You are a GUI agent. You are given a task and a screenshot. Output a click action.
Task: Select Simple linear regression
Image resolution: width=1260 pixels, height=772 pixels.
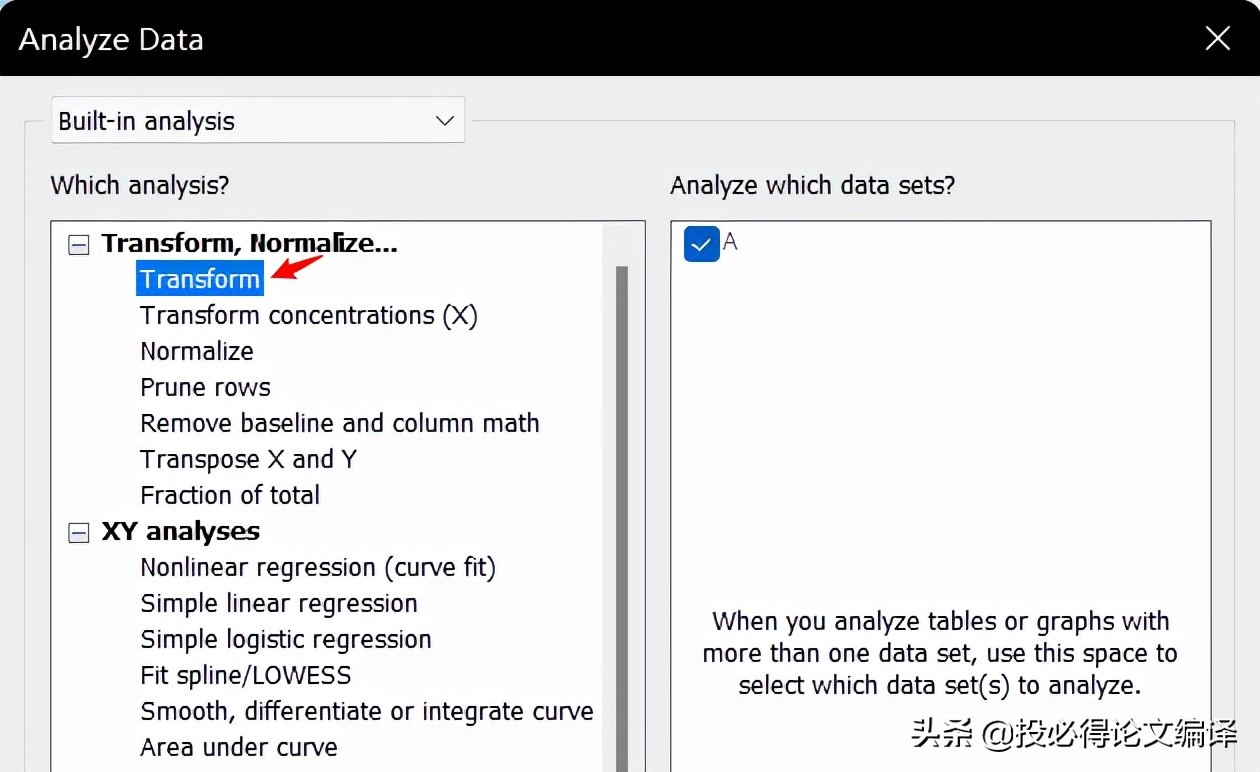tap(278, 603)
